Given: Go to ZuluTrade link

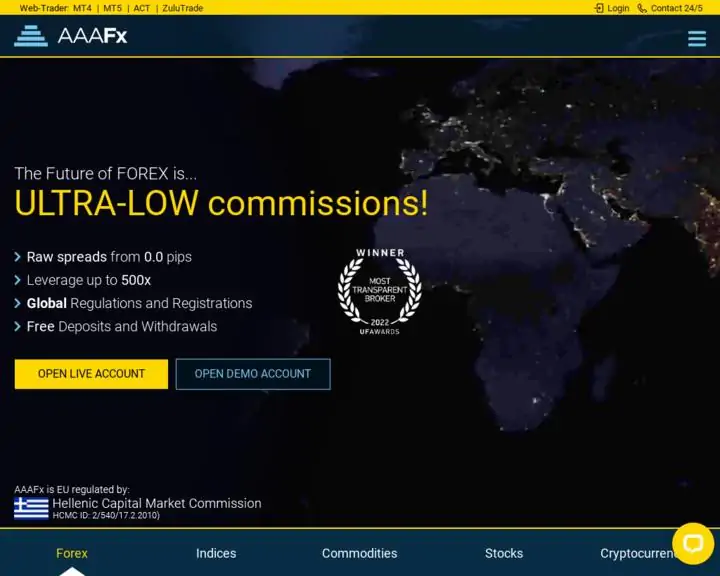Looking at the screenshot, I should tap(182, 8).
